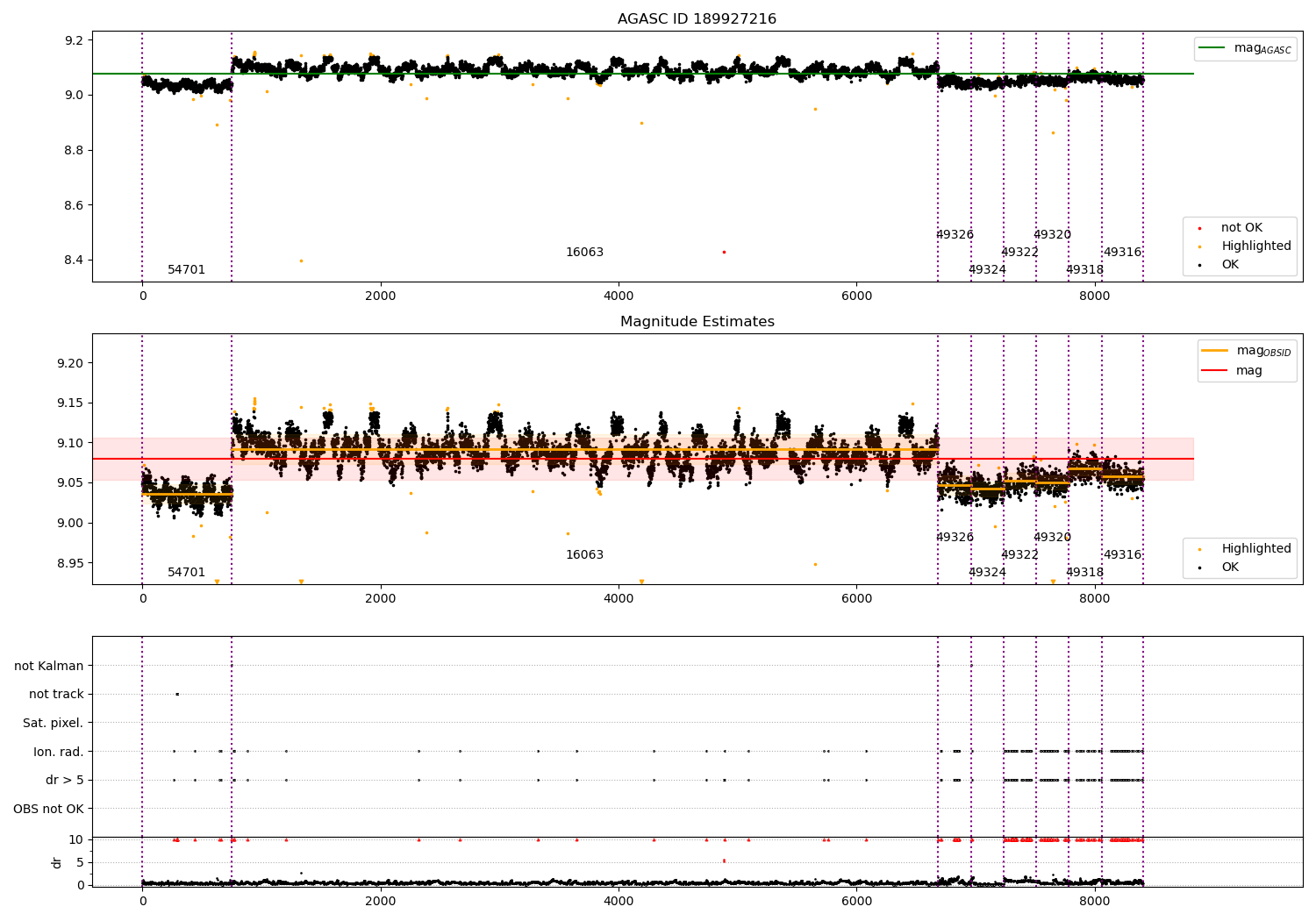This screenshot has width=1316, height=921.
Task: Click the 8.6 y-axis tick label
Action: (75, 205)
